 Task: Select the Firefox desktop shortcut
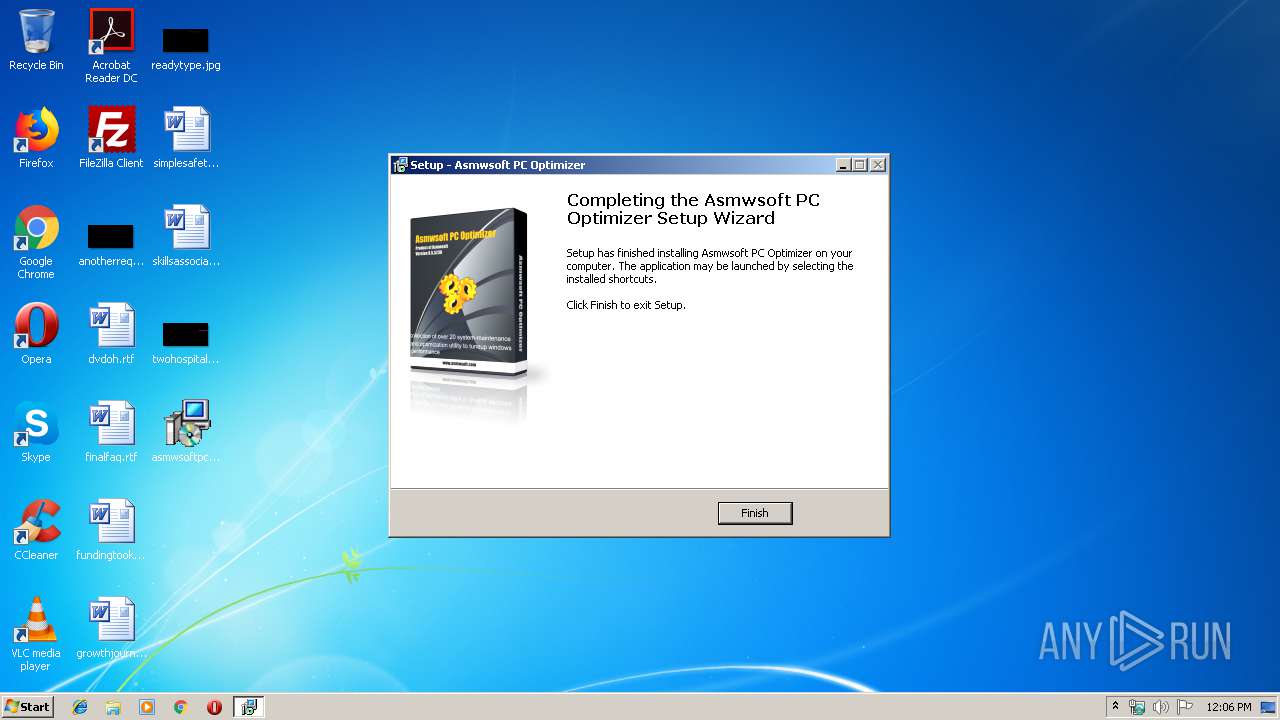[x=36, y=138]
